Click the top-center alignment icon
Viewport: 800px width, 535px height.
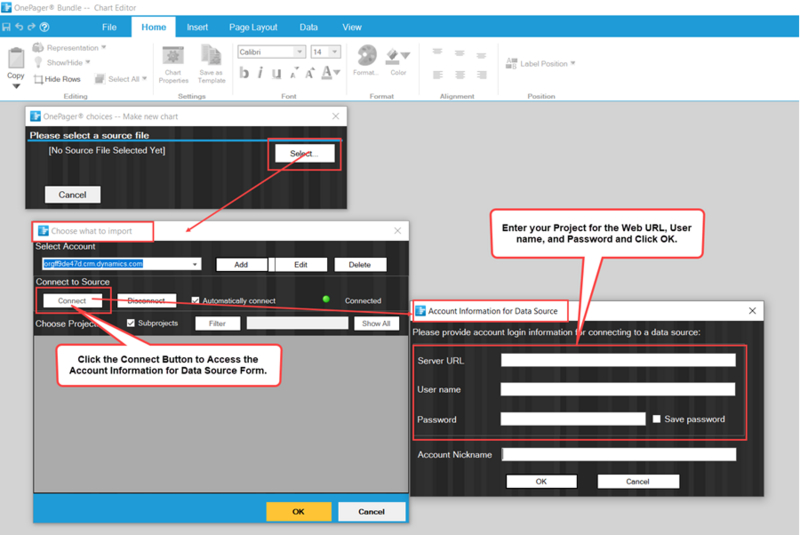(460, 53)
